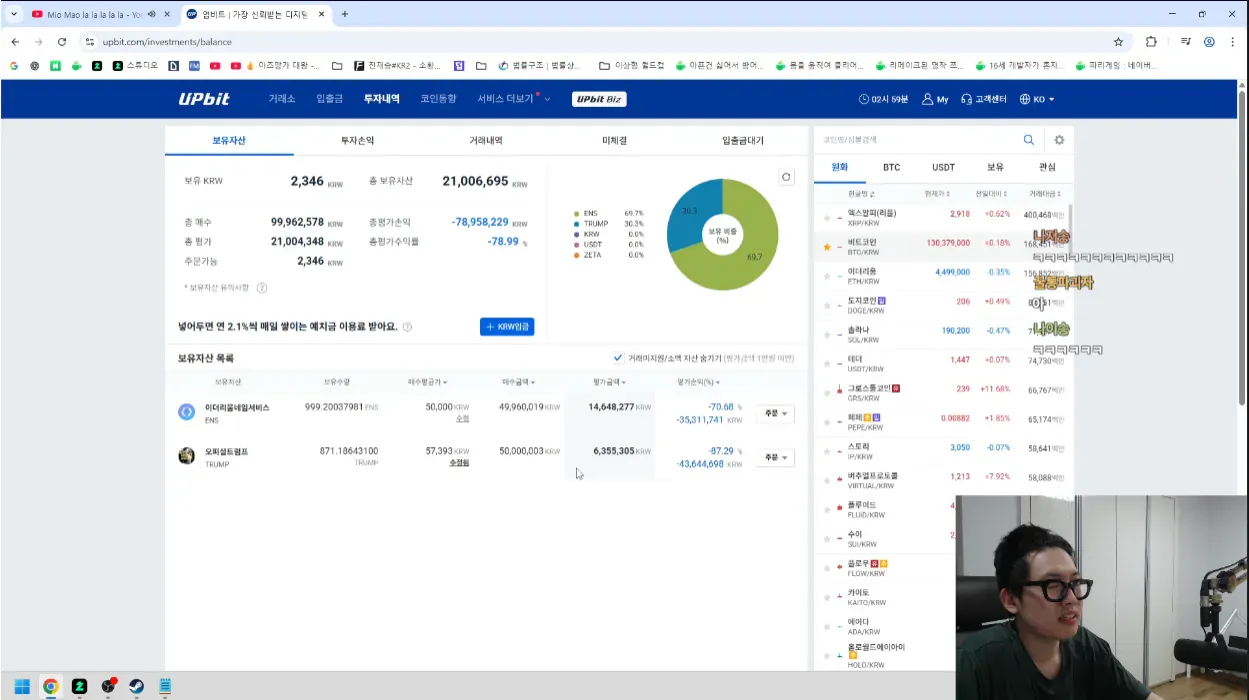
Task: Reload the page in Chrome
Action: [x=62, y=42]
